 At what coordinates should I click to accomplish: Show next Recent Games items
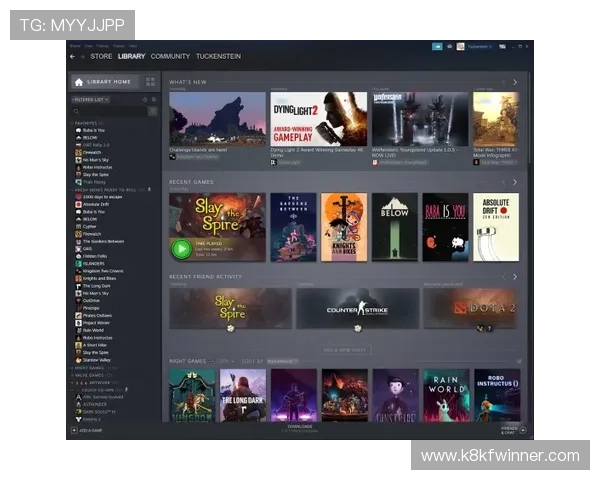[x=515, y=182]
